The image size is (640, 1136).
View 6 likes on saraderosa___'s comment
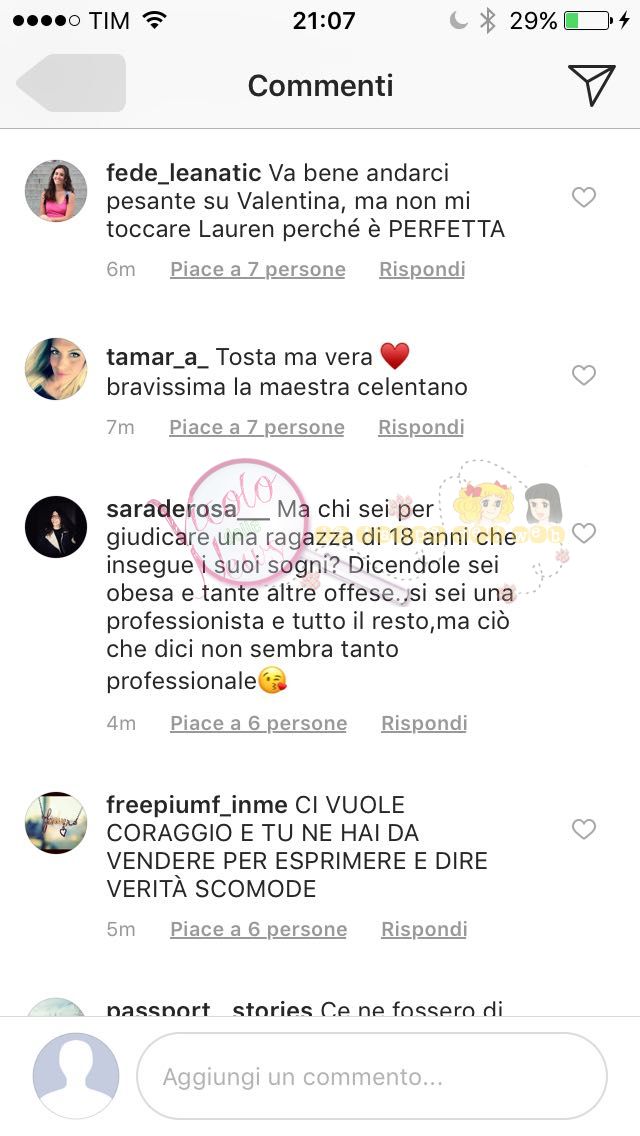coord(259,723)
